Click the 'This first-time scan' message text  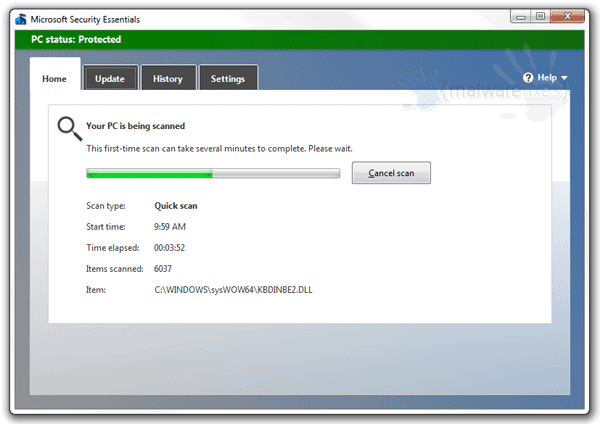pyautogui.click(x=219, y=148)
